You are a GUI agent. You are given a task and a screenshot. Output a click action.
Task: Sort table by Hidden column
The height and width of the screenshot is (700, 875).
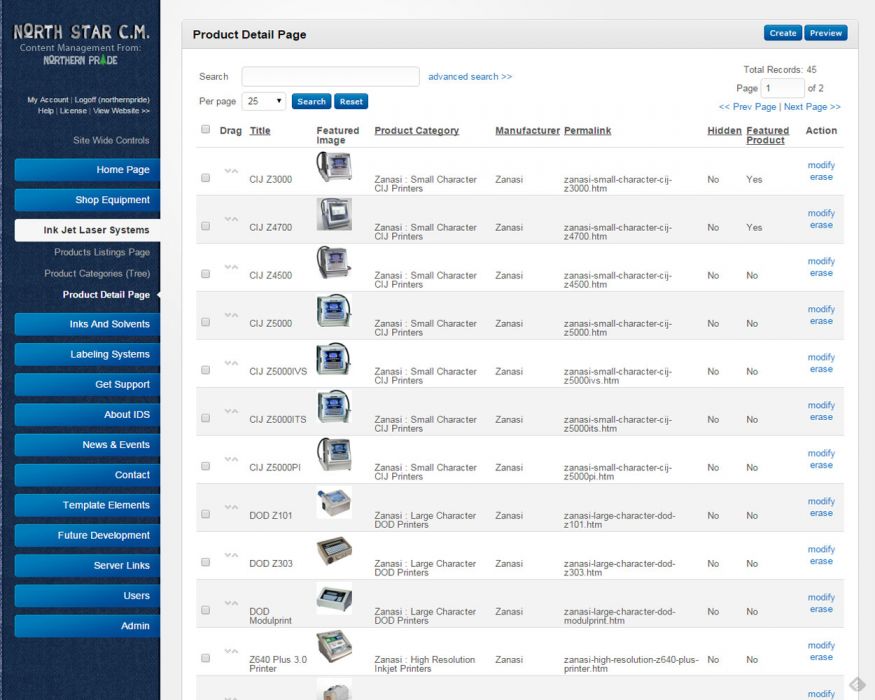tap(724, 131)
